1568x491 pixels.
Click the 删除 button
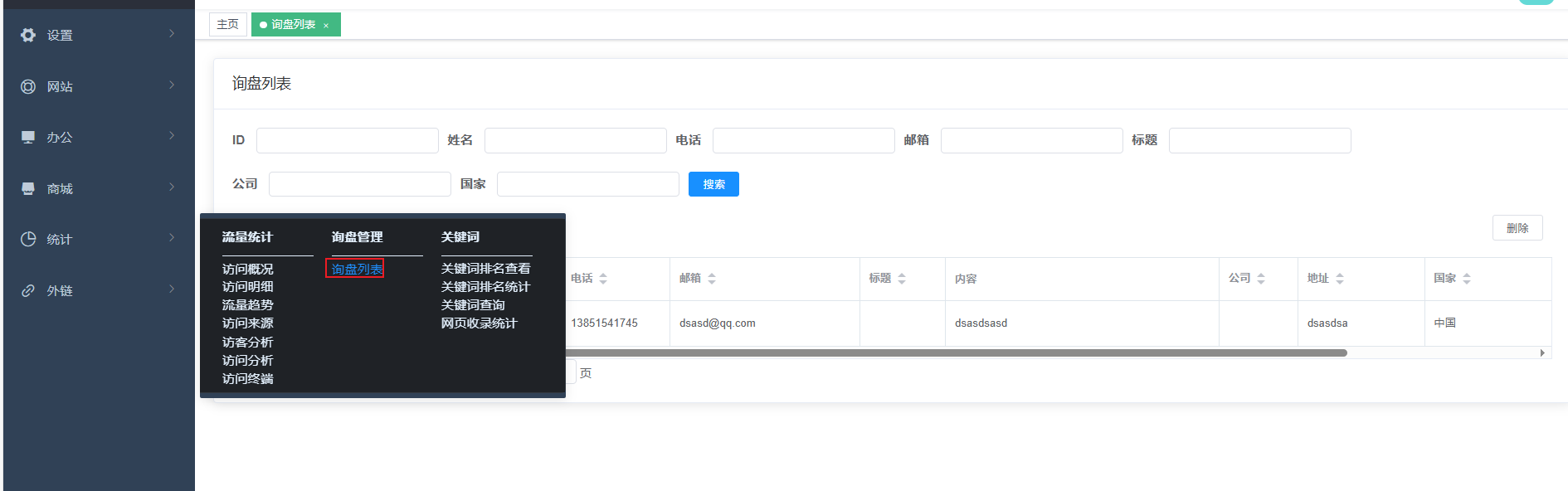click(x=1517, y=228)
